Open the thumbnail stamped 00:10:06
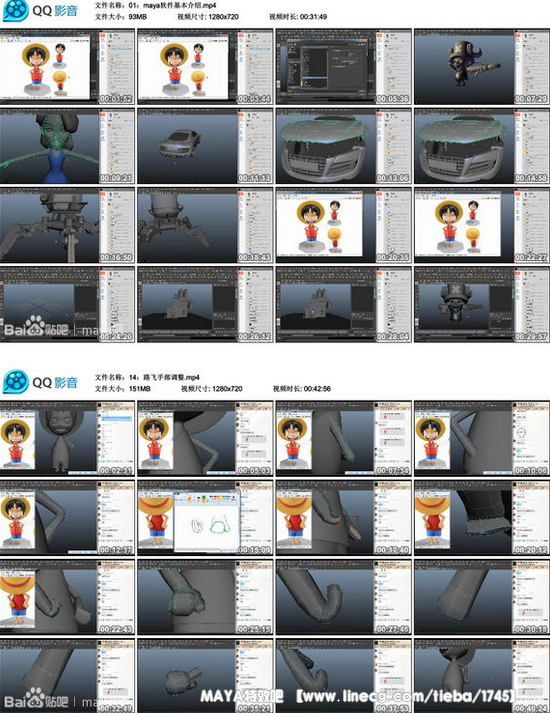 [482, 438]
